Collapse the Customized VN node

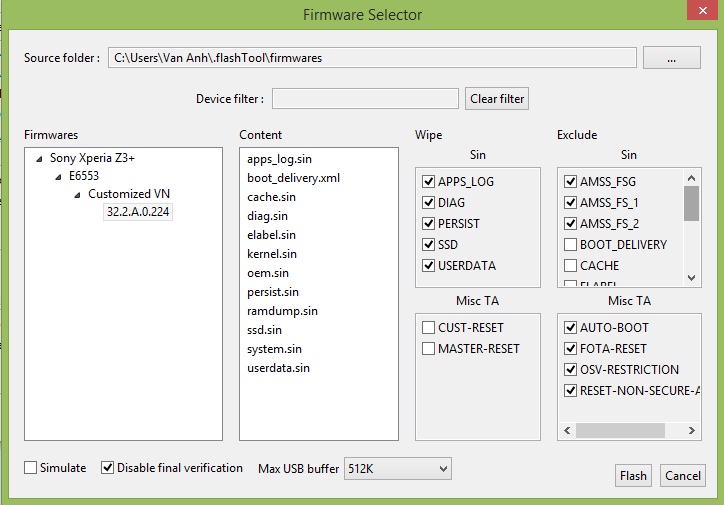pos(77,194)
